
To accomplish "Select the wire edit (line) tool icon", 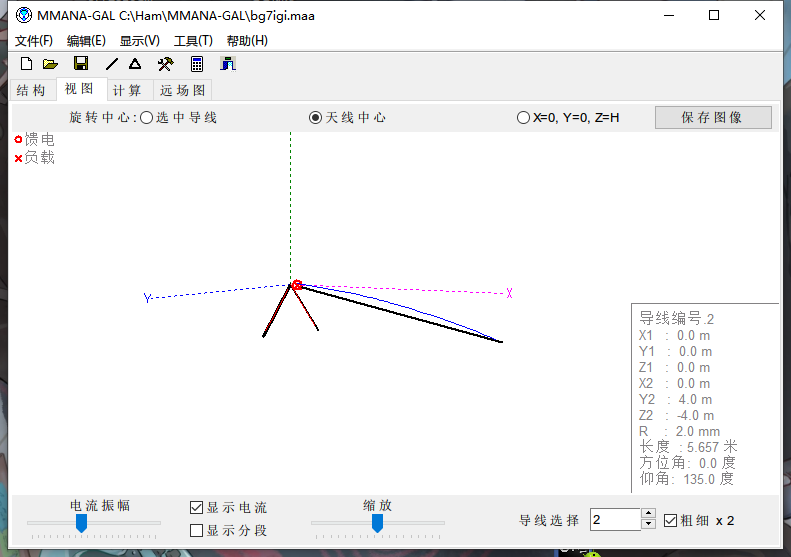I will click(x=111, y=64).
